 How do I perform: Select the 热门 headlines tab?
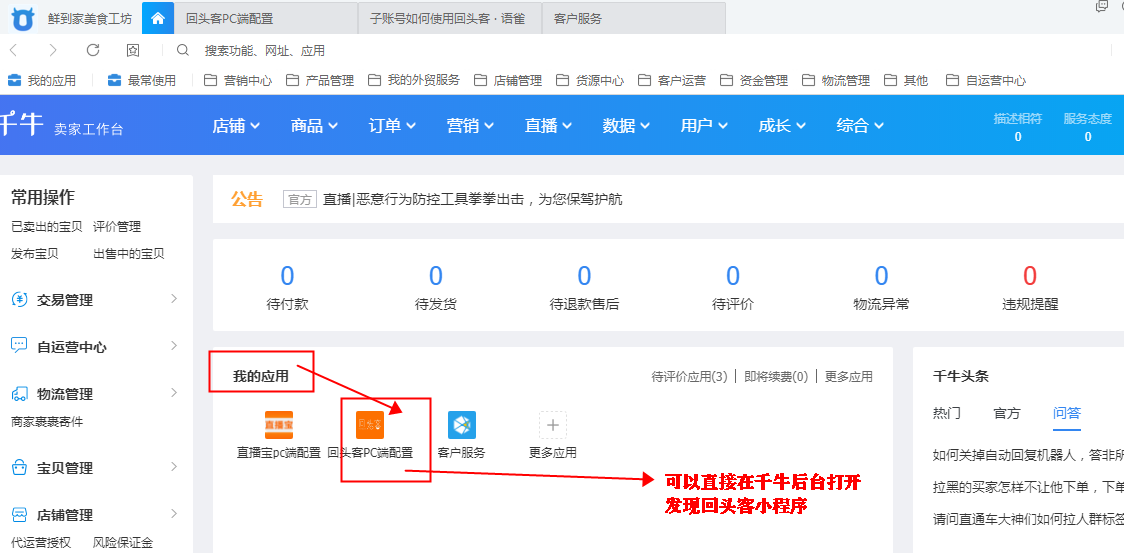947,414
